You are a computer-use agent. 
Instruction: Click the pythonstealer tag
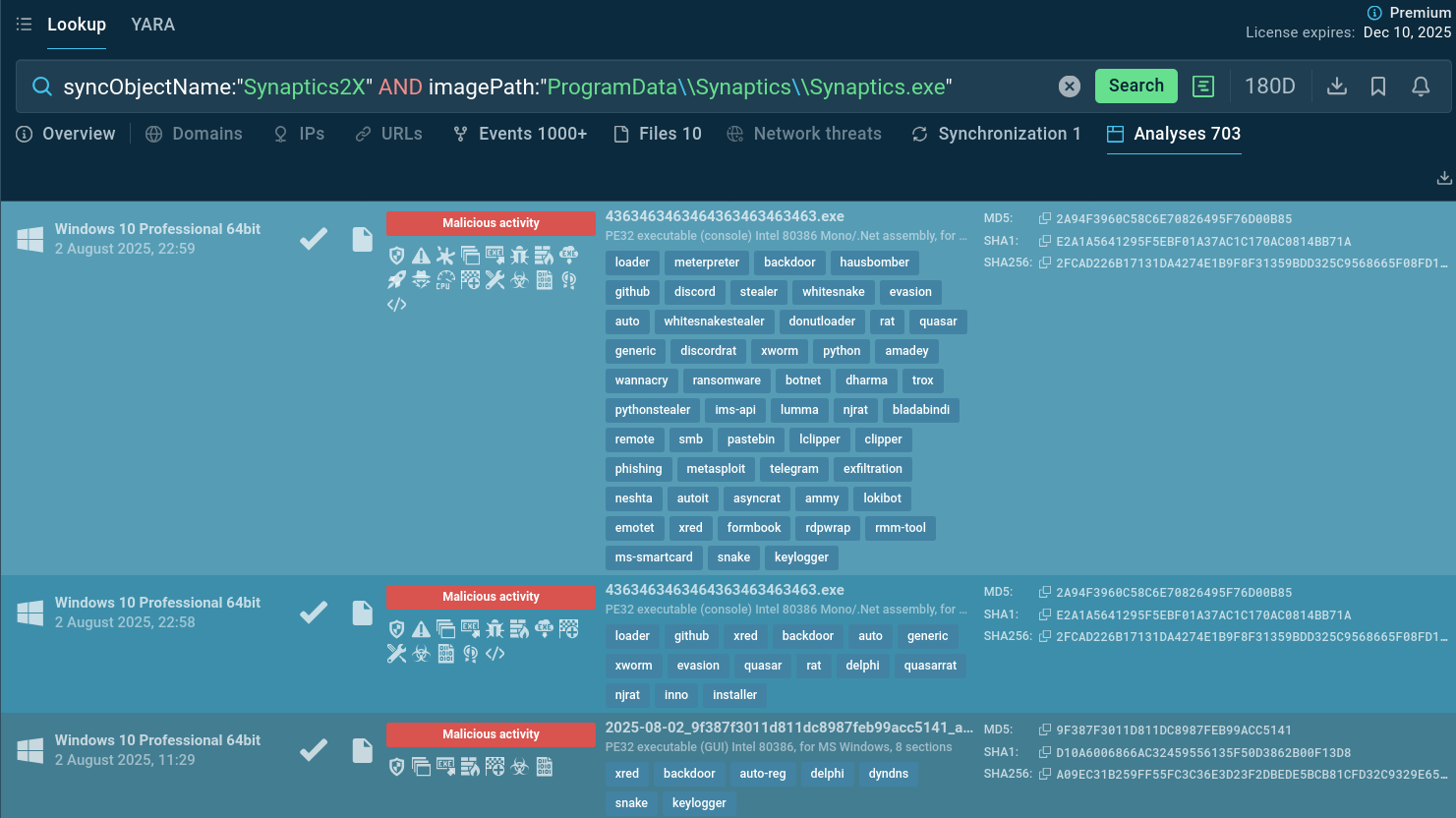(653, 410)
